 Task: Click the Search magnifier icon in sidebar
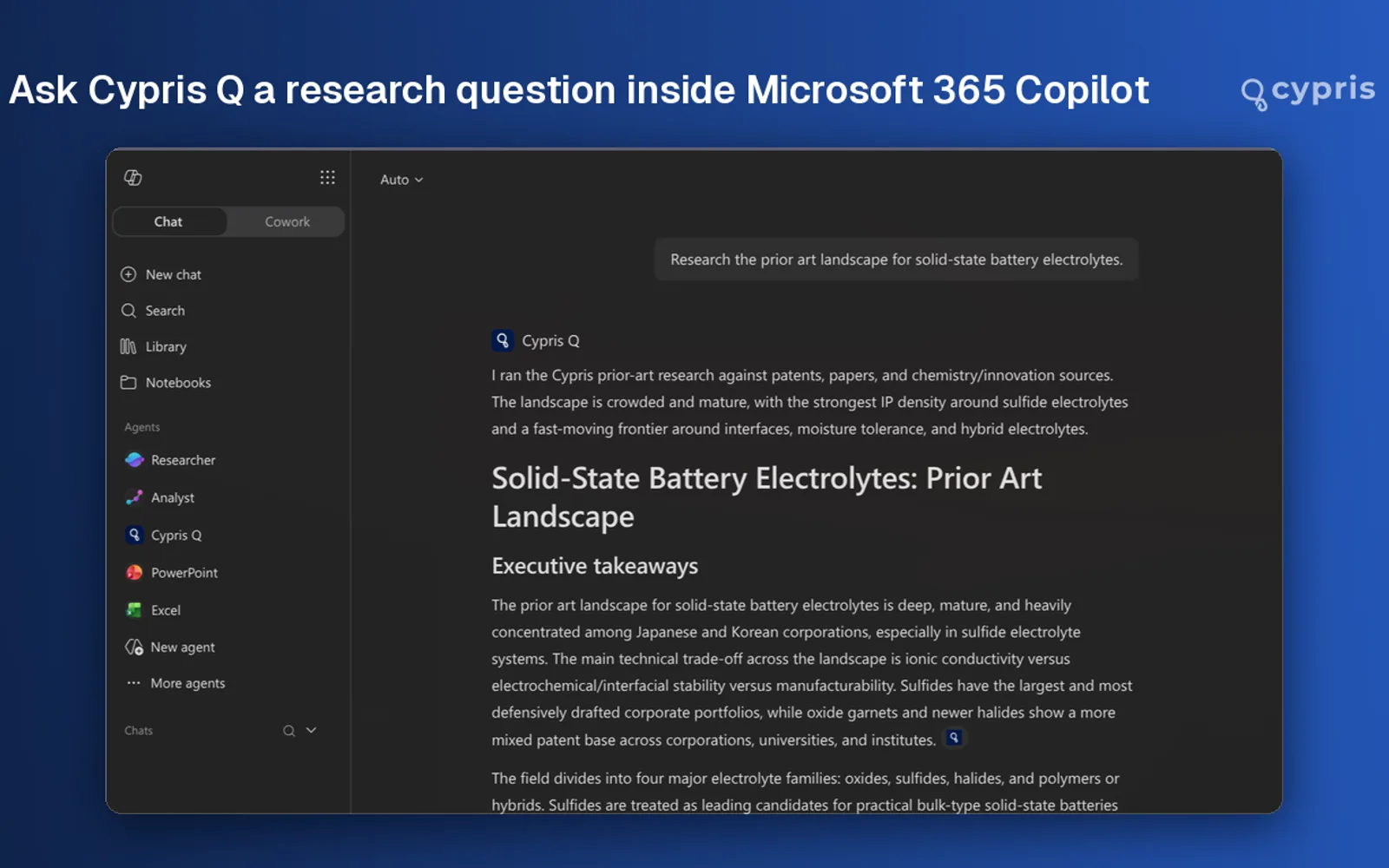128,311
